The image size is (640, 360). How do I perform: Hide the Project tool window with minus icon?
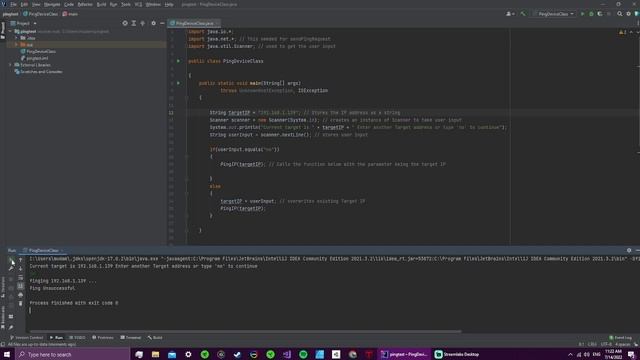pos(162,23)
